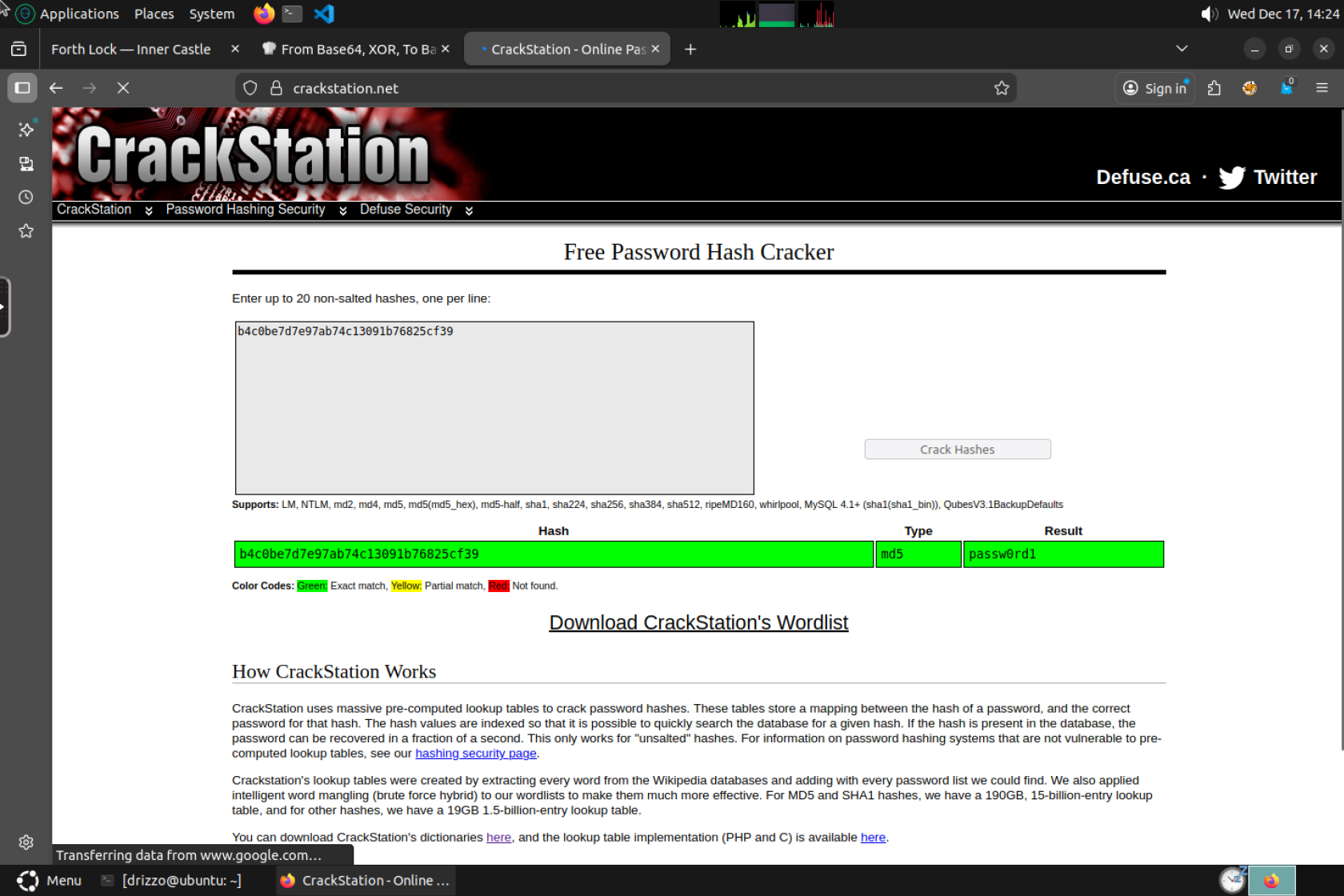Select the md5 type cell
This screenshot has height=896, width=1344.
pyautogui.click(x=918, y=554)
